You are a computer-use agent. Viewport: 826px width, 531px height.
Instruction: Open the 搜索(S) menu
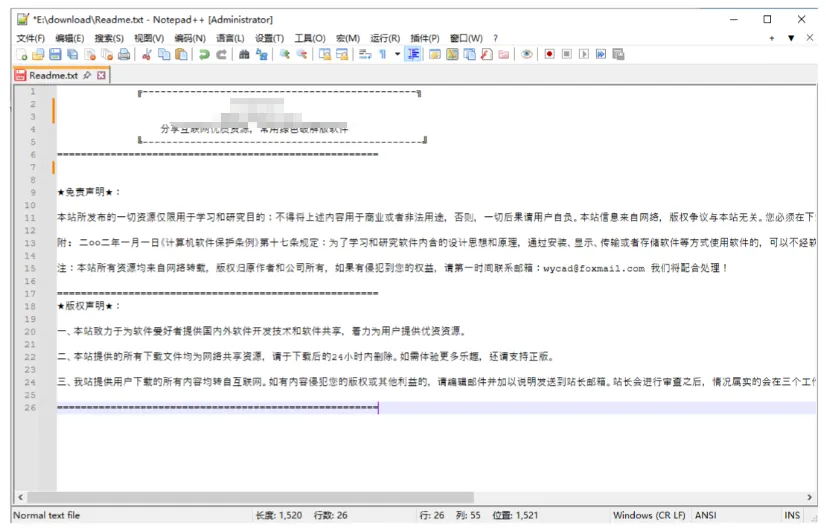point(109,38)
